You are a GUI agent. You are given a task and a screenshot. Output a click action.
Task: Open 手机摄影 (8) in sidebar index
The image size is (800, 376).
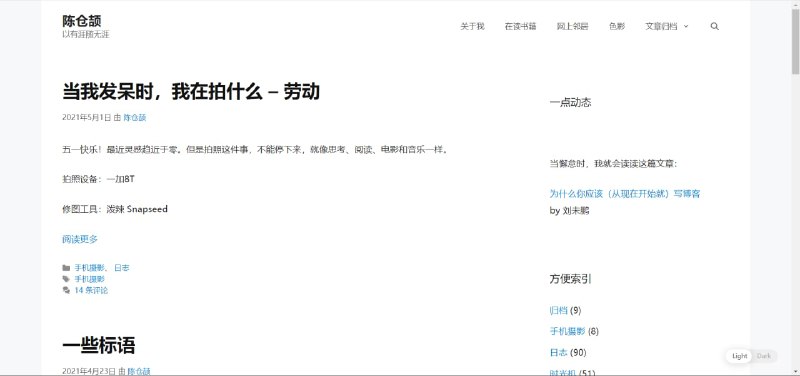(x=567, y=331)
